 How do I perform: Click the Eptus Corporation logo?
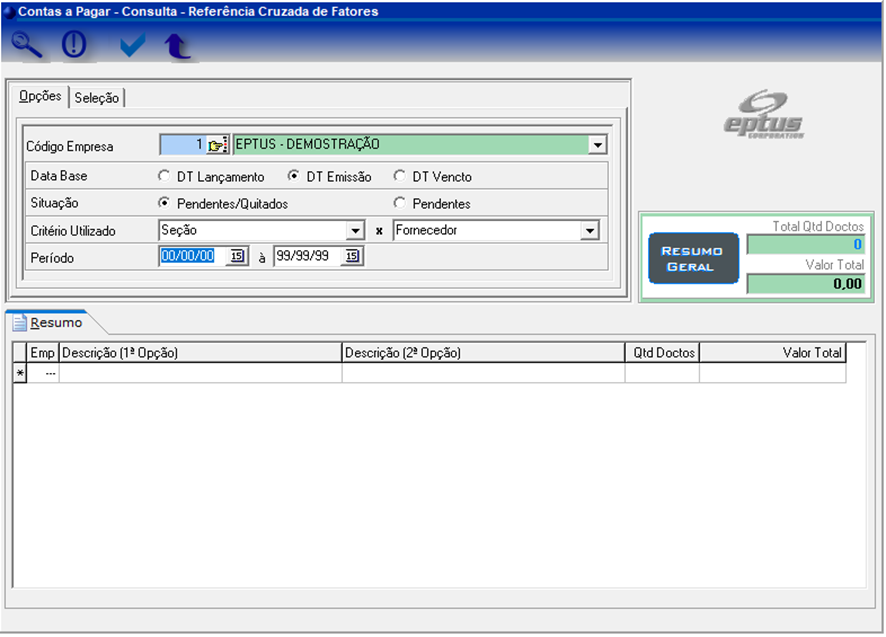(764, 115)
